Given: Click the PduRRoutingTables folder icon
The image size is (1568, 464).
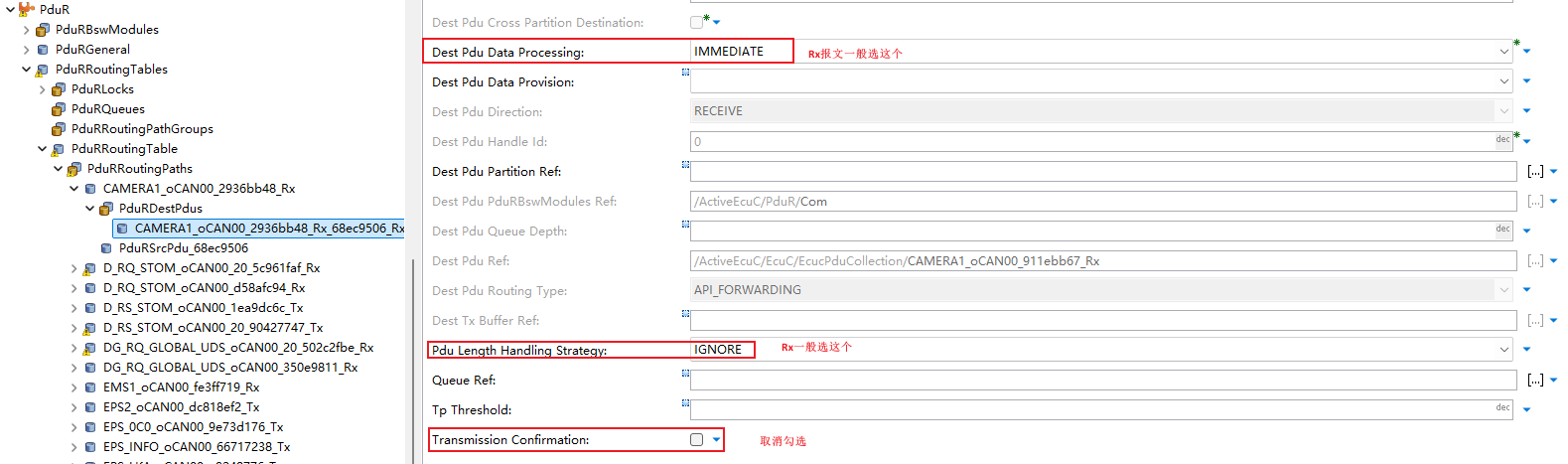Looking at the screenshot, I should pos(43,70).
